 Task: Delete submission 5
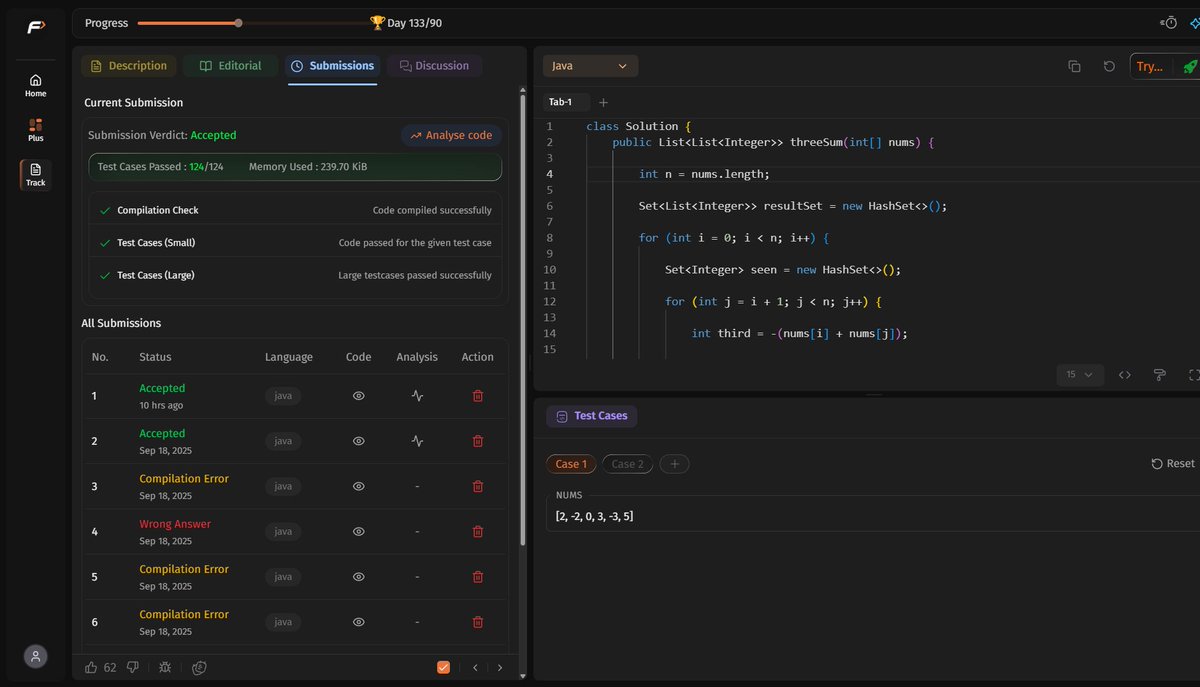pyautogui.click(x=477, y=577)
